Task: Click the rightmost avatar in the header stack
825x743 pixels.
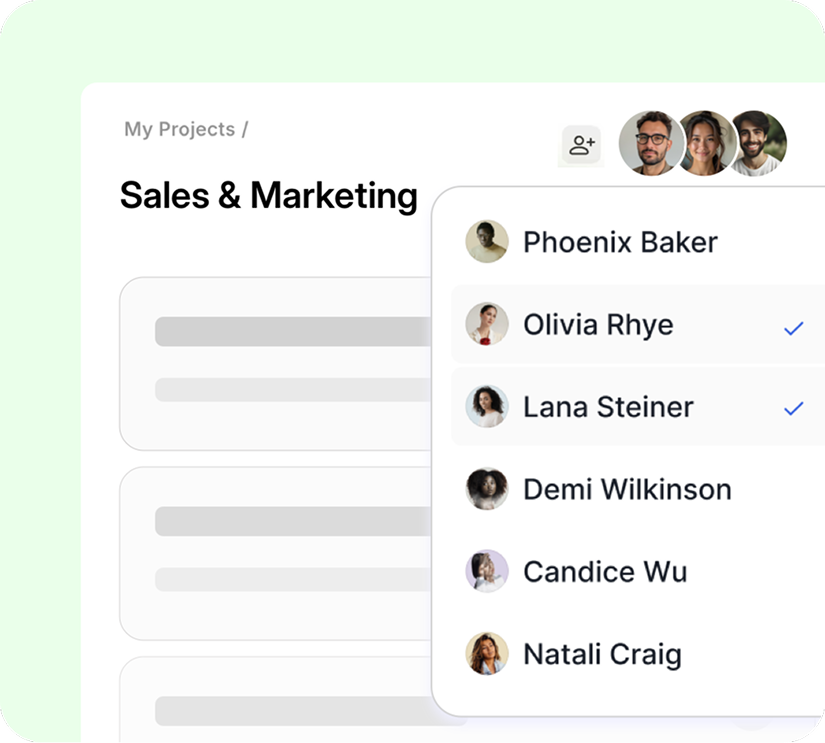Action: point(760,144)
